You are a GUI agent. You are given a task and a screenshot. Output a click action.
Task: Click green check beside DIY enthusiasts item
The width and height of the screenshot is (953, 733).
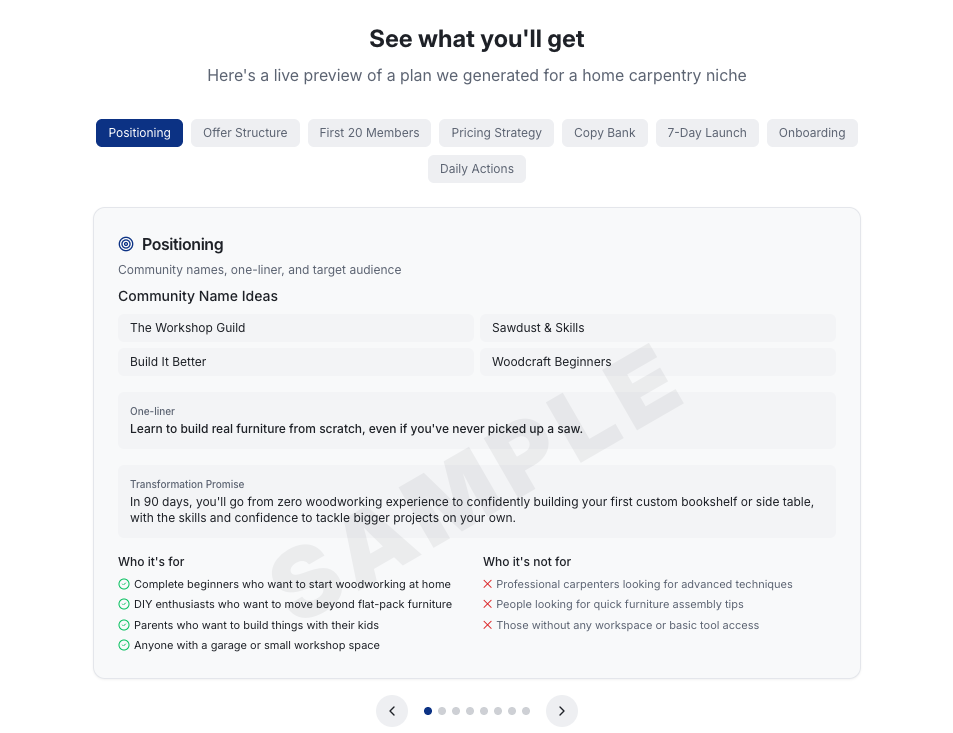[124, 604]
